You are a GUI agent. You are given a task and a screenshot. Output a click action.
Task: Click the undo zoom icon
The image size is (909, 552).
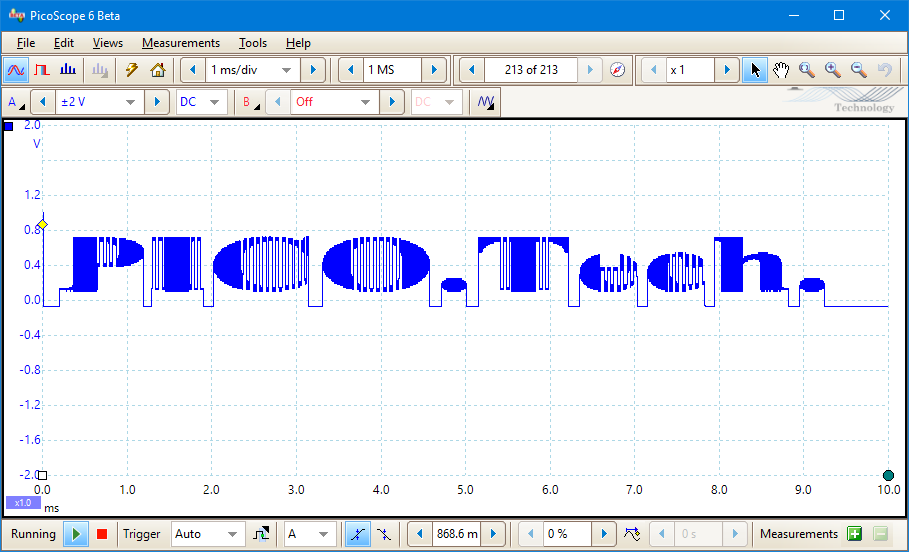click(885, 70)
